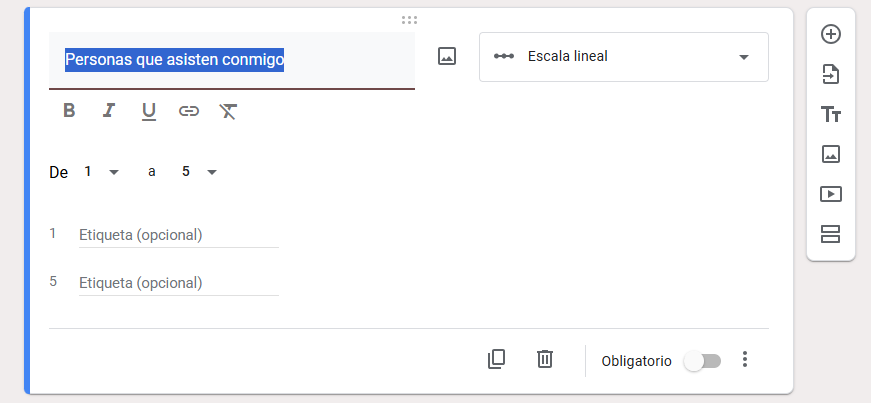Apply italic formatting to question title
The height and width of the screenshot is (403, 871).
click(109, 111)
